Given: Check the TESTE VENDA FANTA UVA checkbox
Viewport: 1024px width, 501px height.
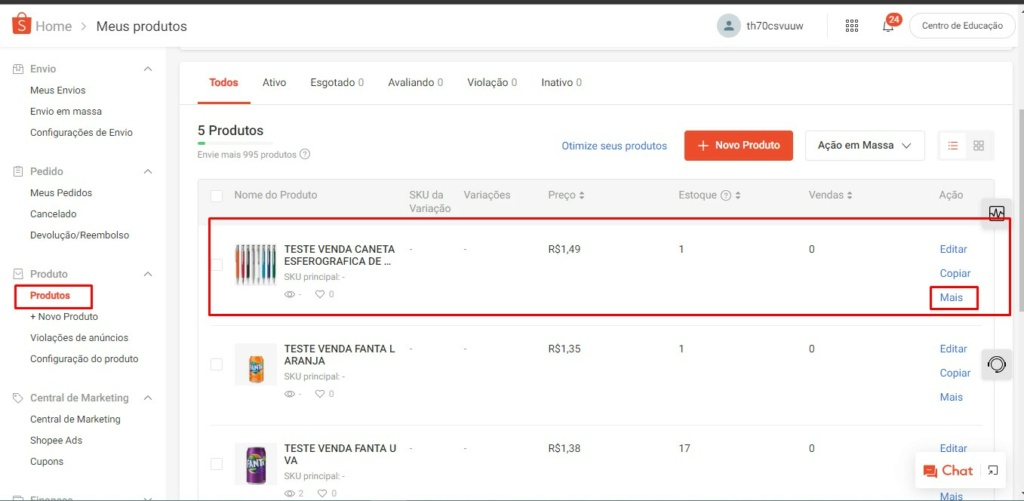Looking at the screenshot, I should tap(216, 464).
